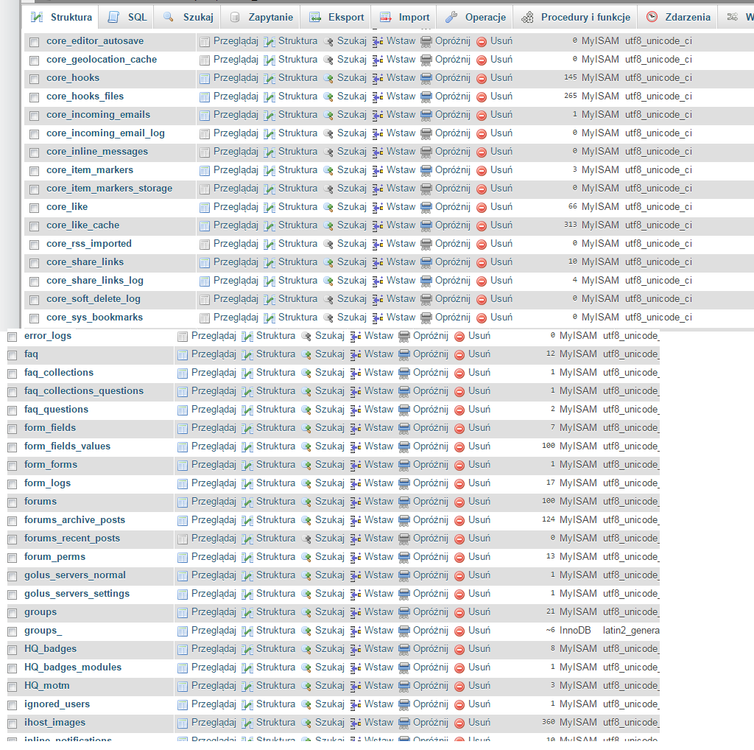Screen dimensions: 754x750
Task: Open the core_item_markers table link
Action: 89,170
